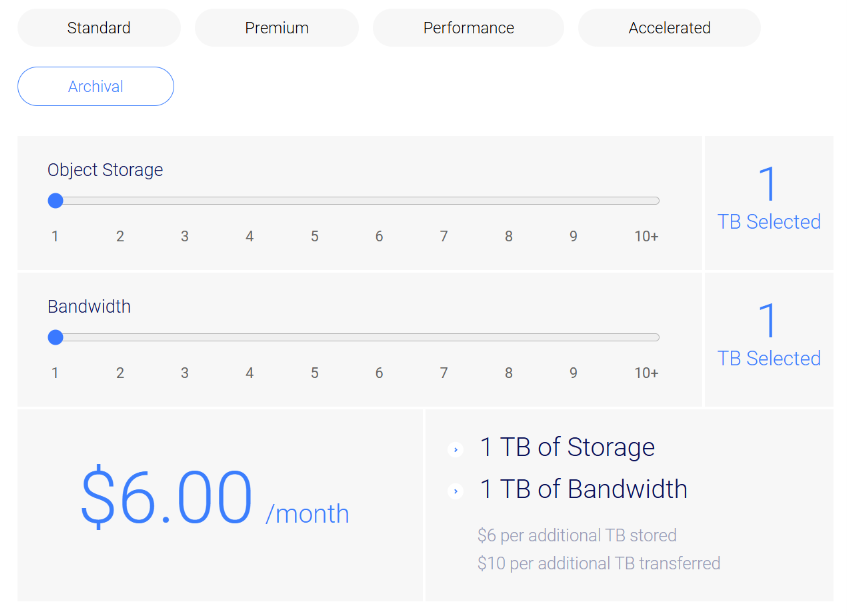Click the arrow icon beside 1 TB of Storage
847x616 pixels.
point(456,450)
